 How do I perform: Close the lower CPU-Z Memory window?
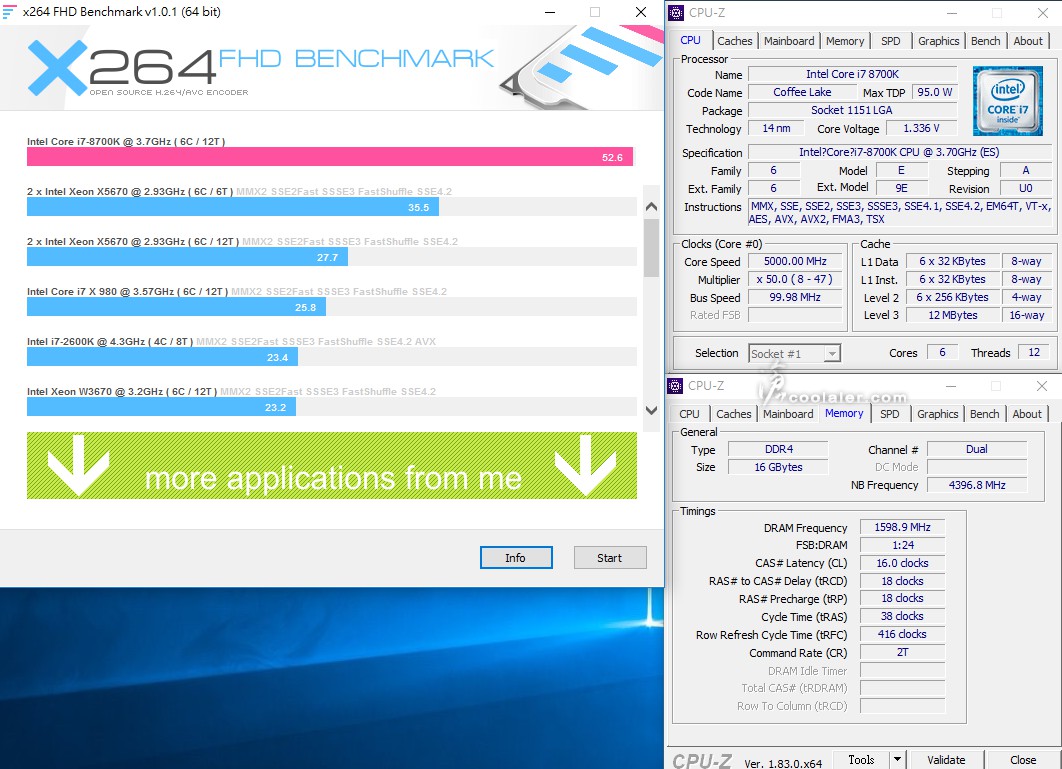coord(1042,386)
